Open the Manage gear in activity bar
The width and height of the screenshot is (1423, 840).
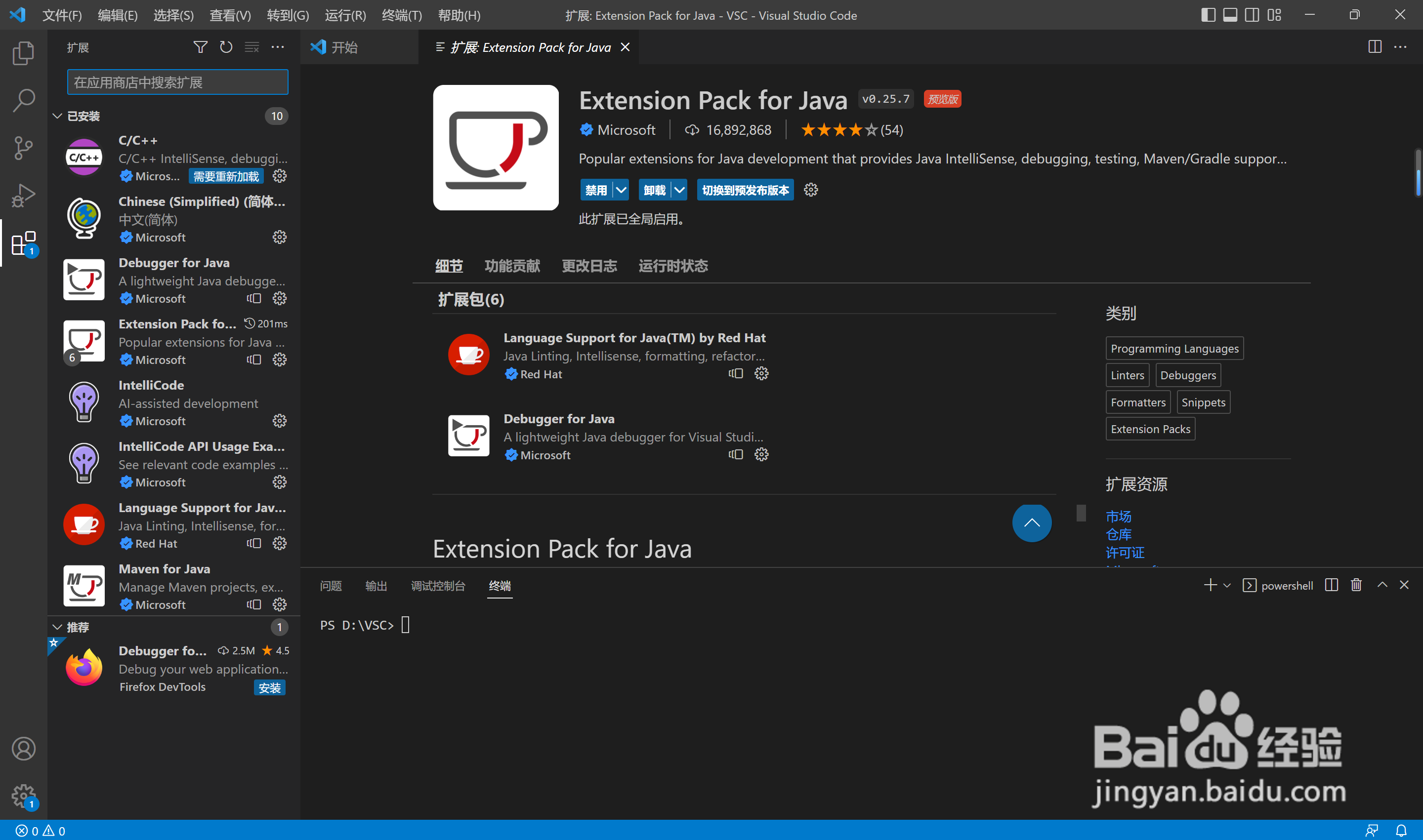click(23, 796)
